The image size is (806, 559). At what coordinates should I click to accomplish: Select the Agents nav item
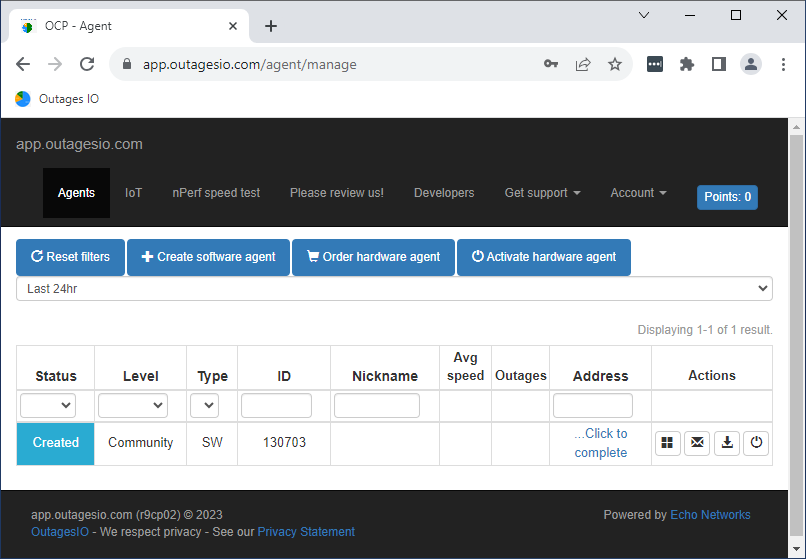[76, 193]
